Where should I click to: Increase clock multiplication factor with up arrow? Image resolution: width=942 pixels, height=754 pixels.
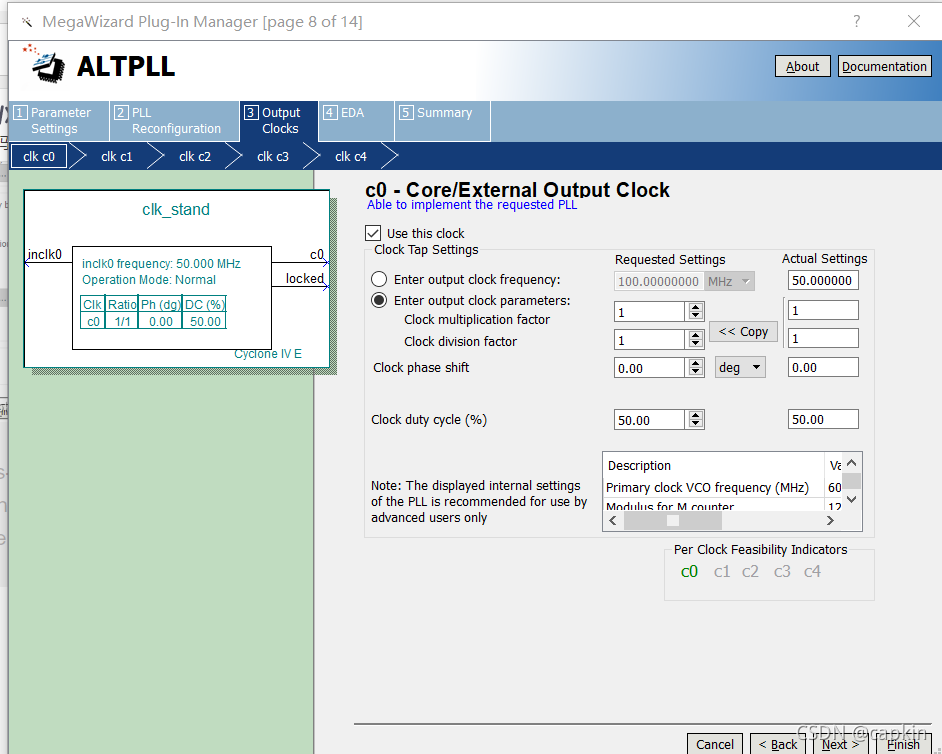click(x=696, y=307)
